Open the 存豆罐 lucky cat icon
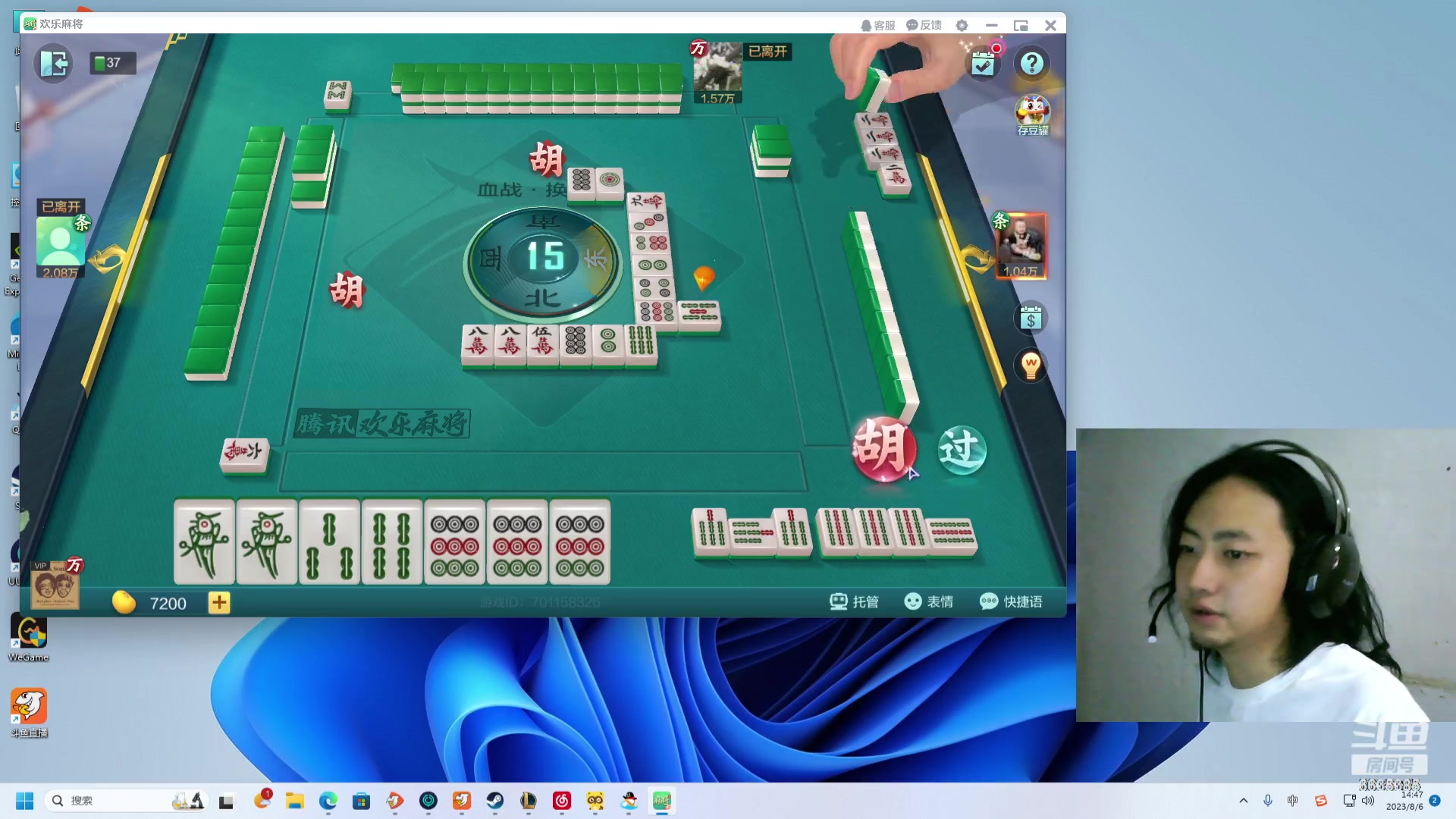Image resolution: width=1456 pixels, height=819 pixels. 1033,115
